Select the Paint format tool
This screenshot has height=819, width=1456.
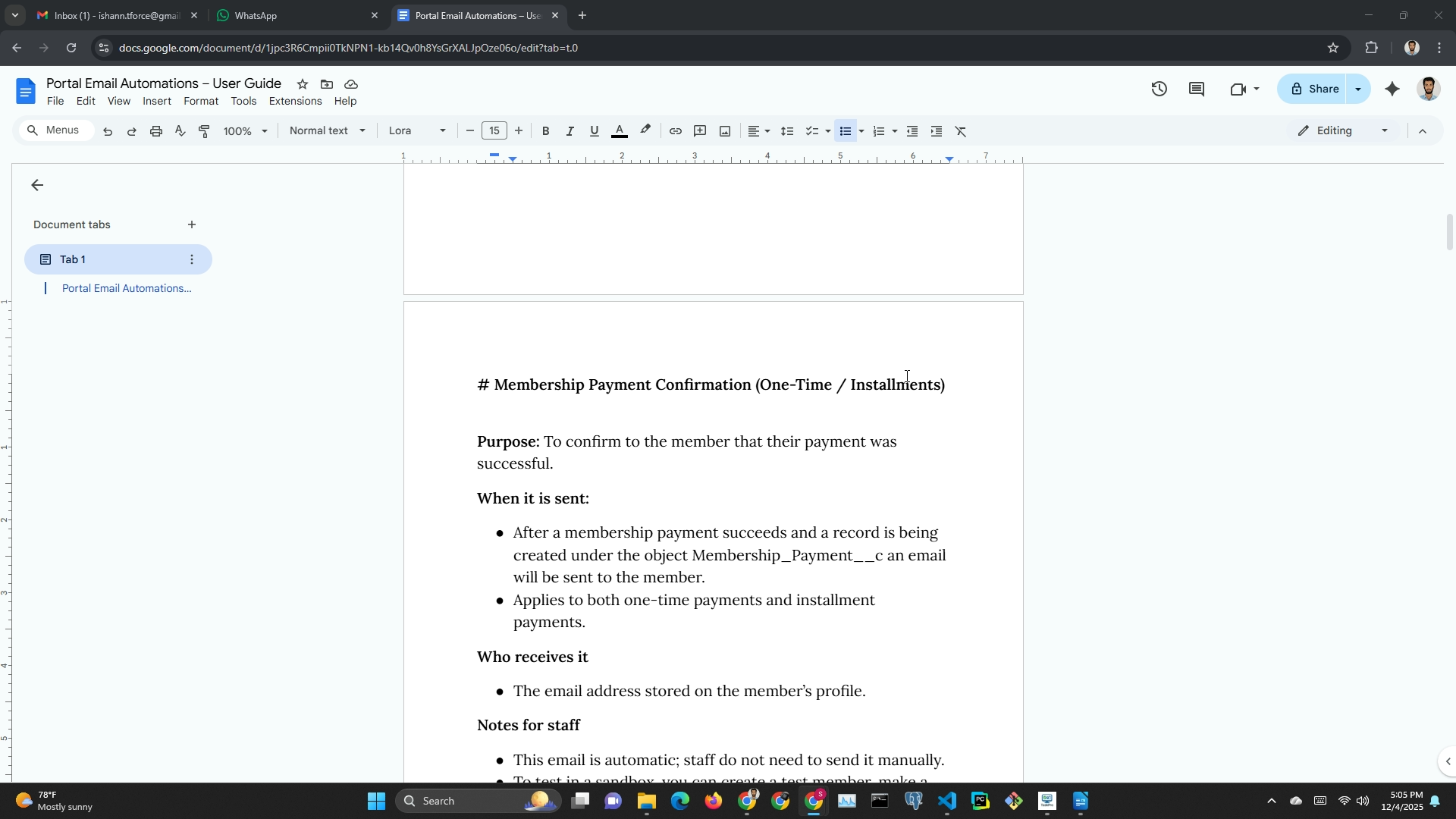tap(204, 131)
